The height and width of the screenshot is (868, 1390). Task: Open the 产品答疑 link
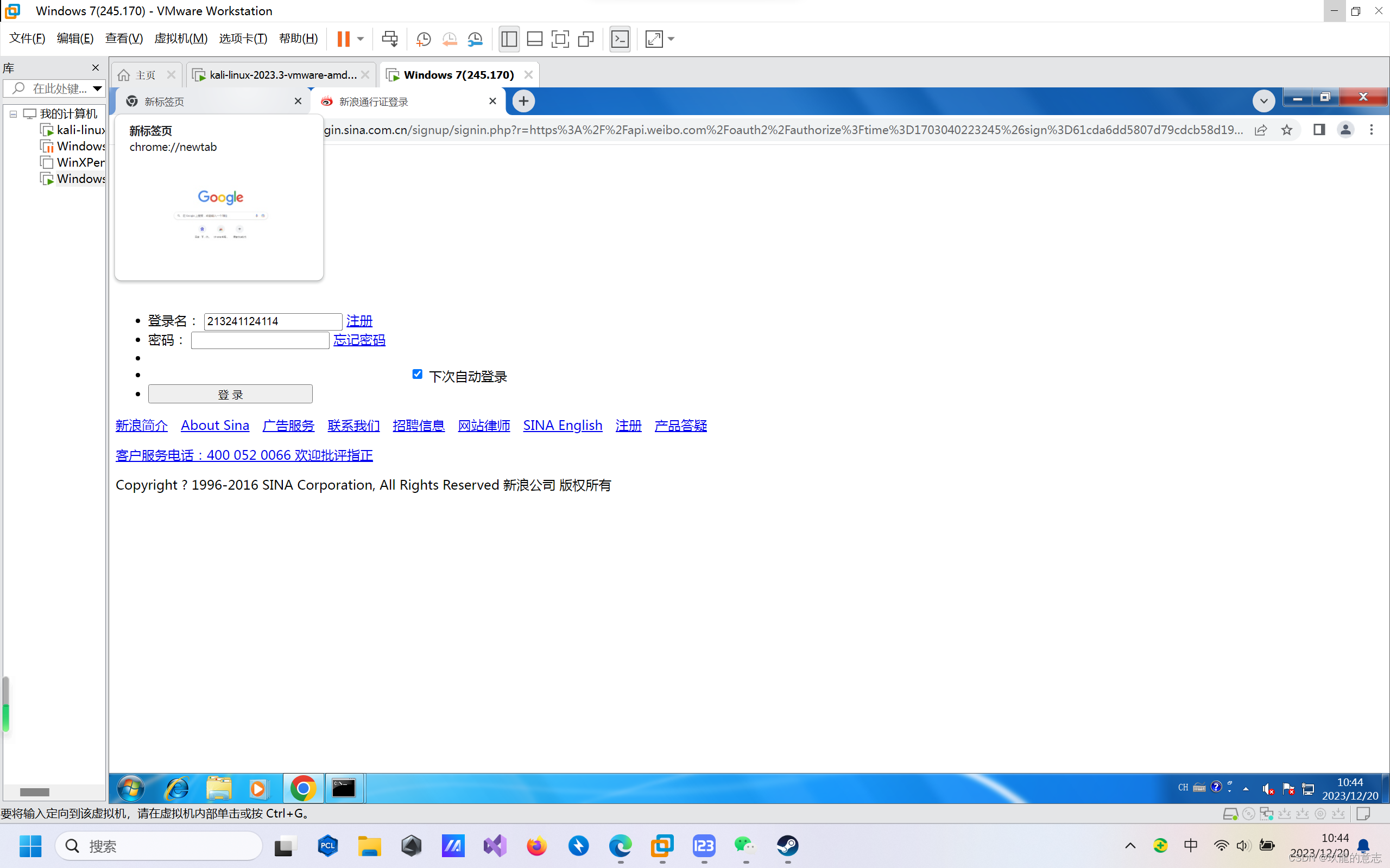pos(680,426)
